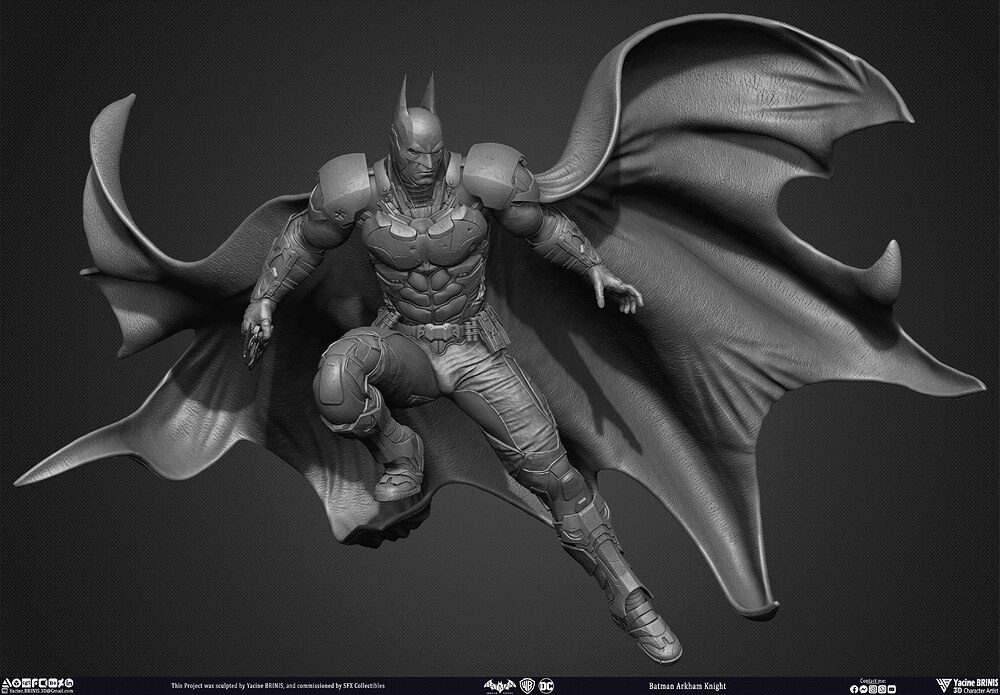Image resolution: width=1000 pixels, height=695 pixels.
Task: Open the ArtStation icon in footer
Action: 6,683
